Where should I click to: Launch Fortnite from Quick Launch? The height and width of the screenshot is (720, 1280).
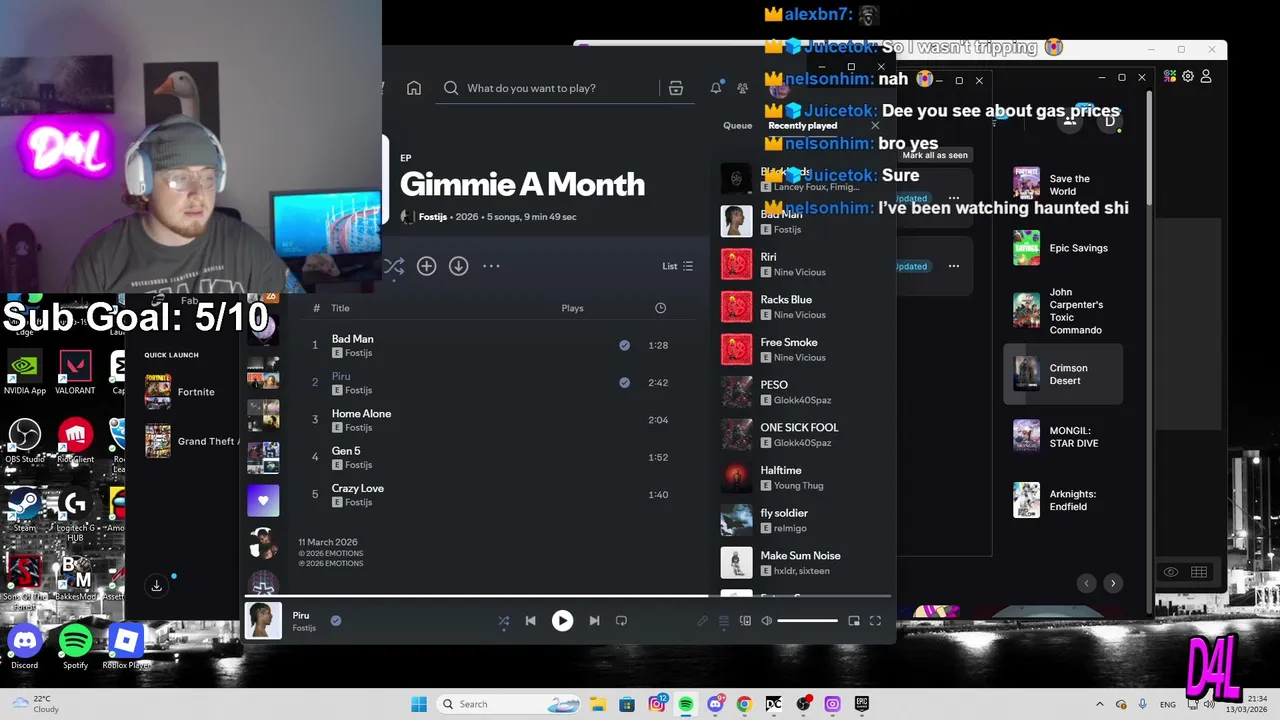180,392
